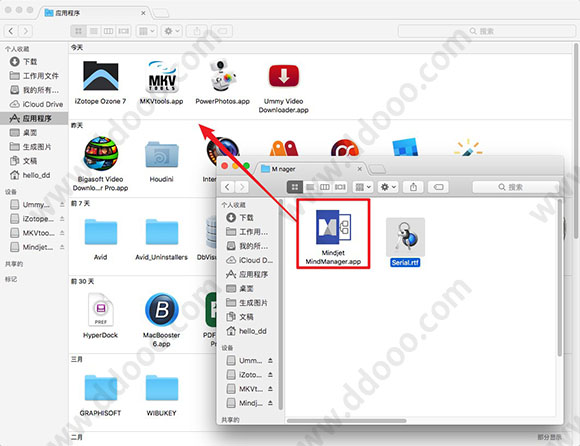580x446 pixels.
Task: Click the search field in front window
Action: tap(516, 187)
